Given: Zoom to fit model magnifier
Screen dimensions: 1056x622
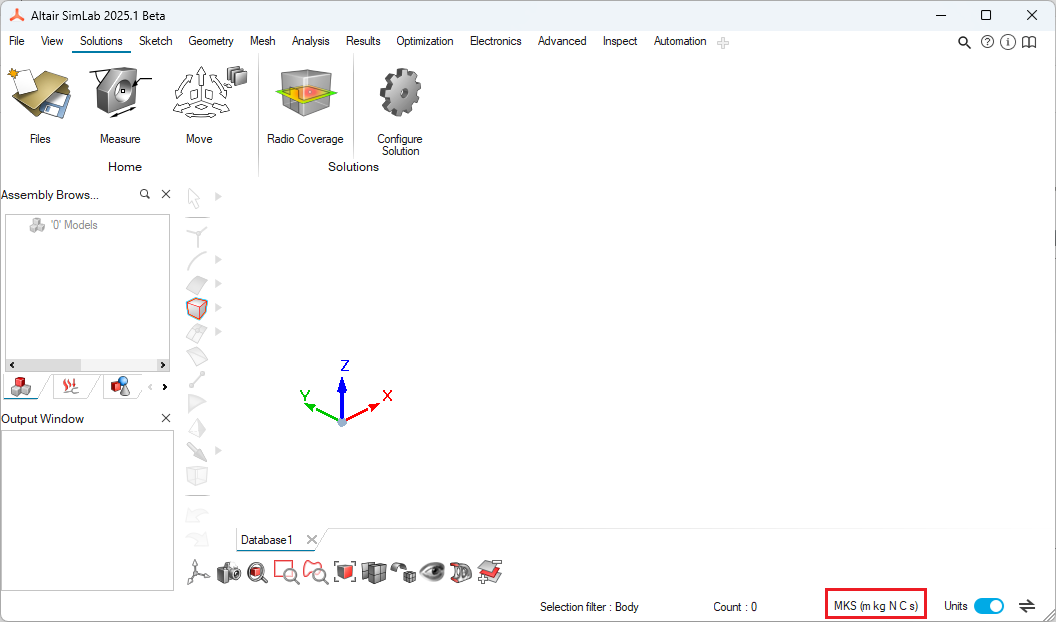Looking at the screenshot, I should click(x=257, y=572).
